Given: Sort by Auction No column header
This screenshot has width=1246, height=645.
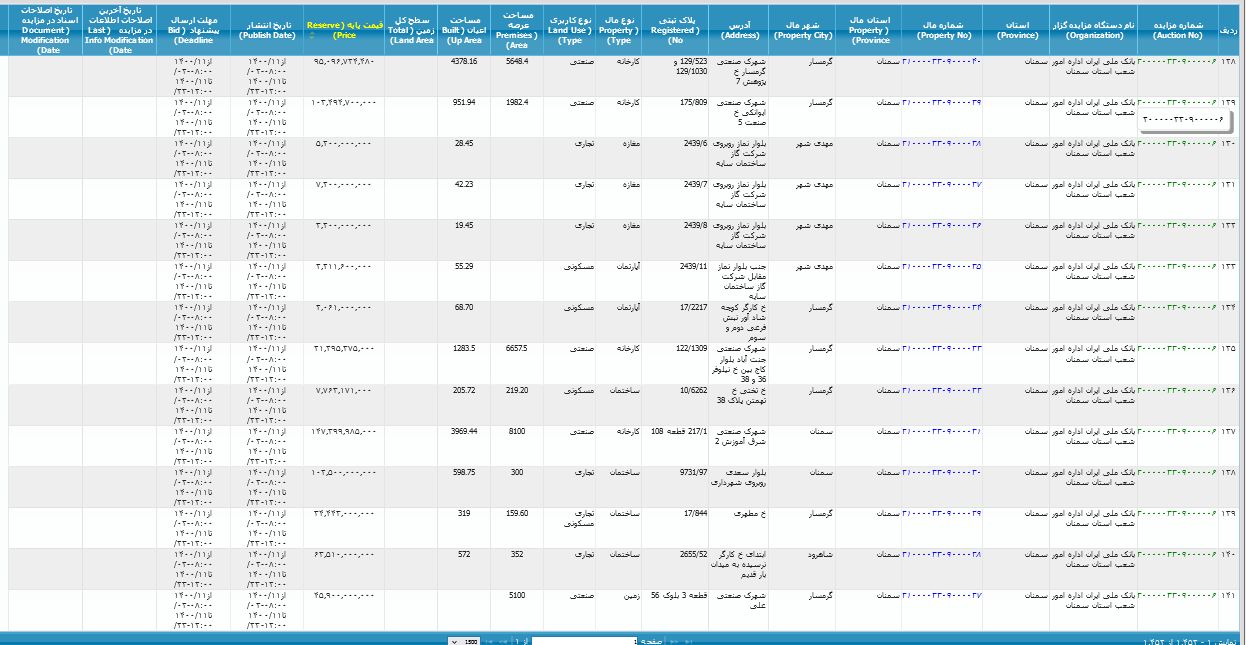Looking at the screenshot, I should pos(1177,28).
